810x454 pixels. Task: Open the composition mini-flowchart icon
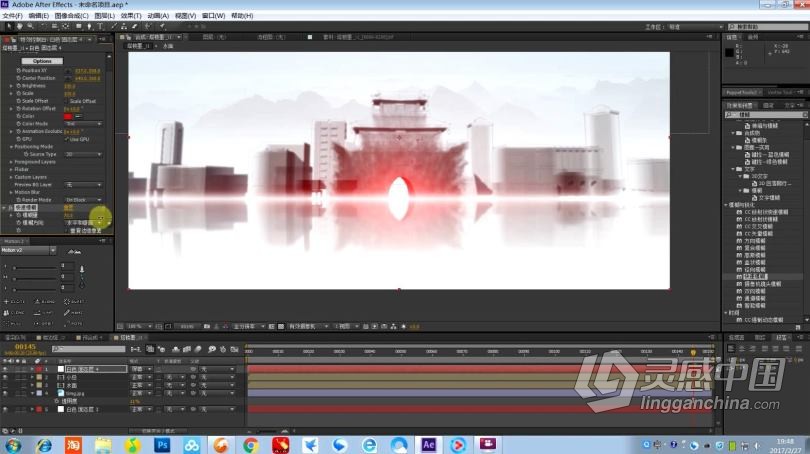pyautogui.click(x=136, y=350)
